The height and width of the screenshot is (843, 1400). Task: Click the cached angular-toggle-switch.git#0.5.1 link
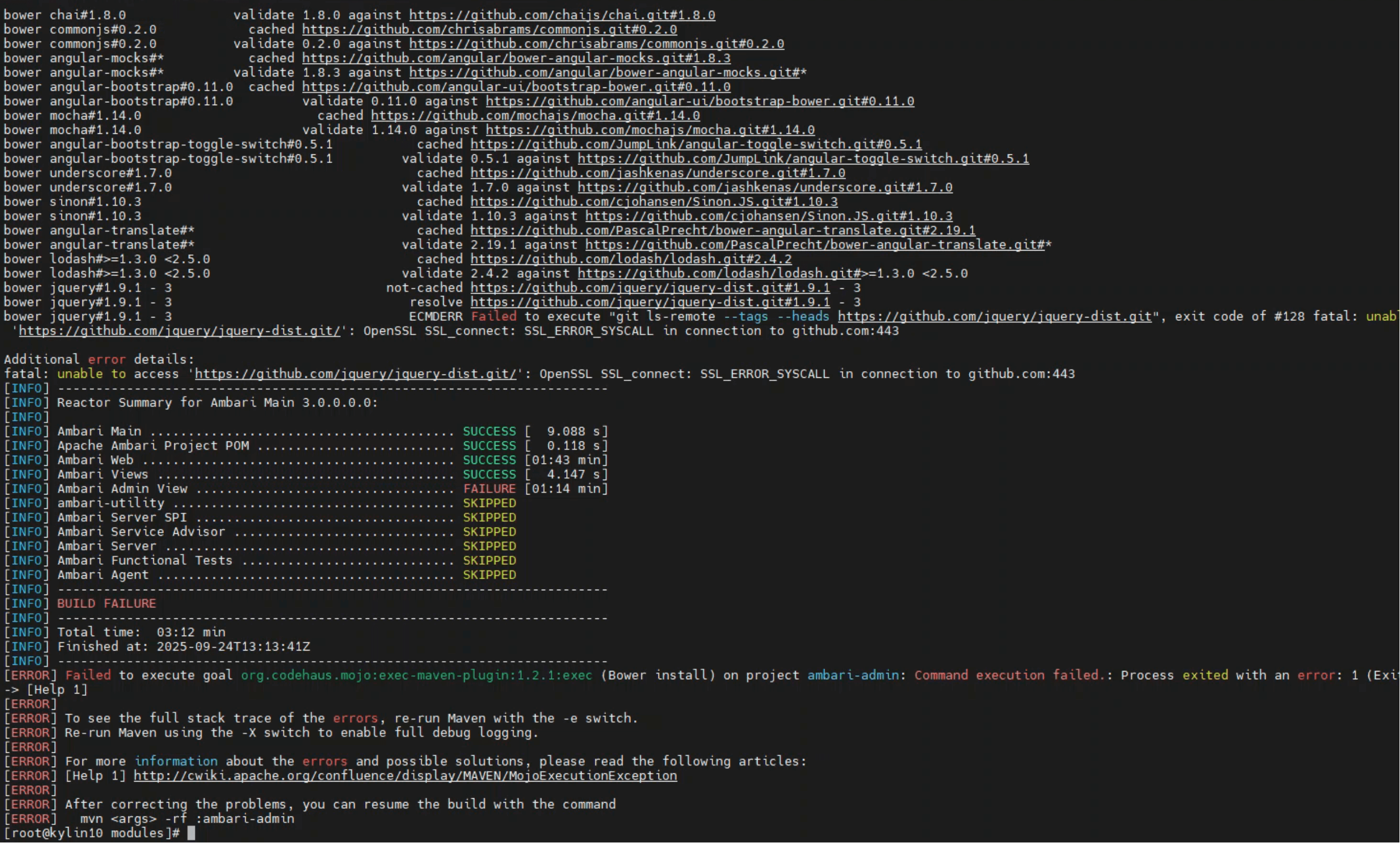pyautogui.click(x=696, y=144)
